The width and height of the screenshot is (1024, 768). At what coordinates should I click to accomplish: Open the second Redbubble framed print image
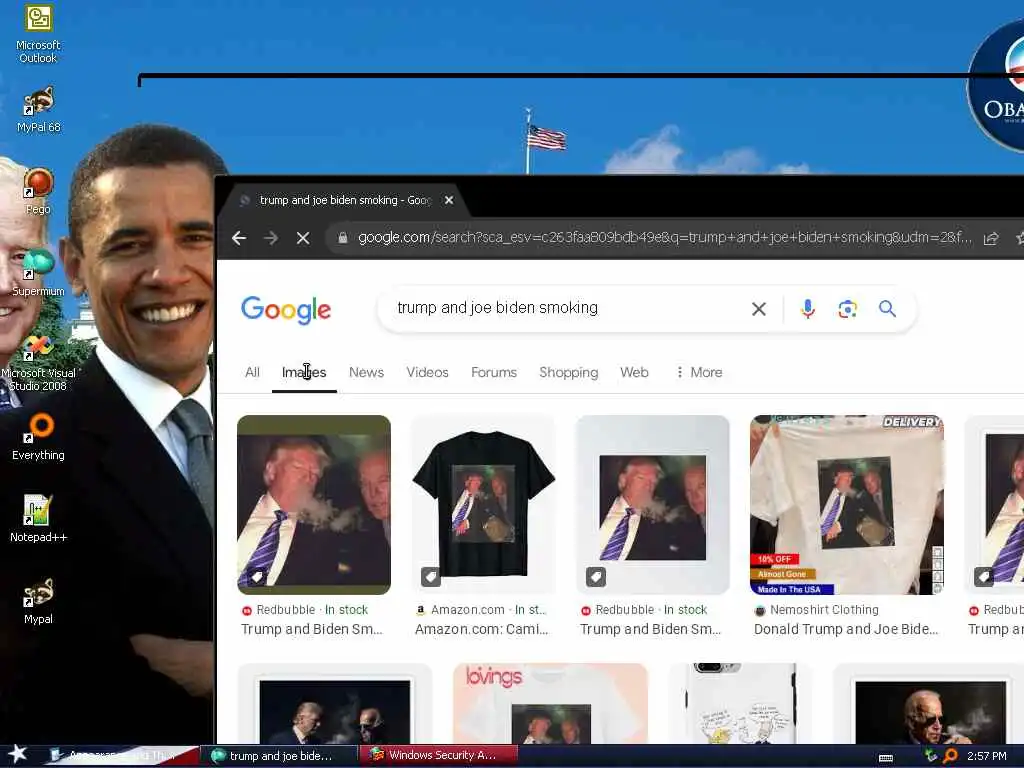(x=652, y=505)
